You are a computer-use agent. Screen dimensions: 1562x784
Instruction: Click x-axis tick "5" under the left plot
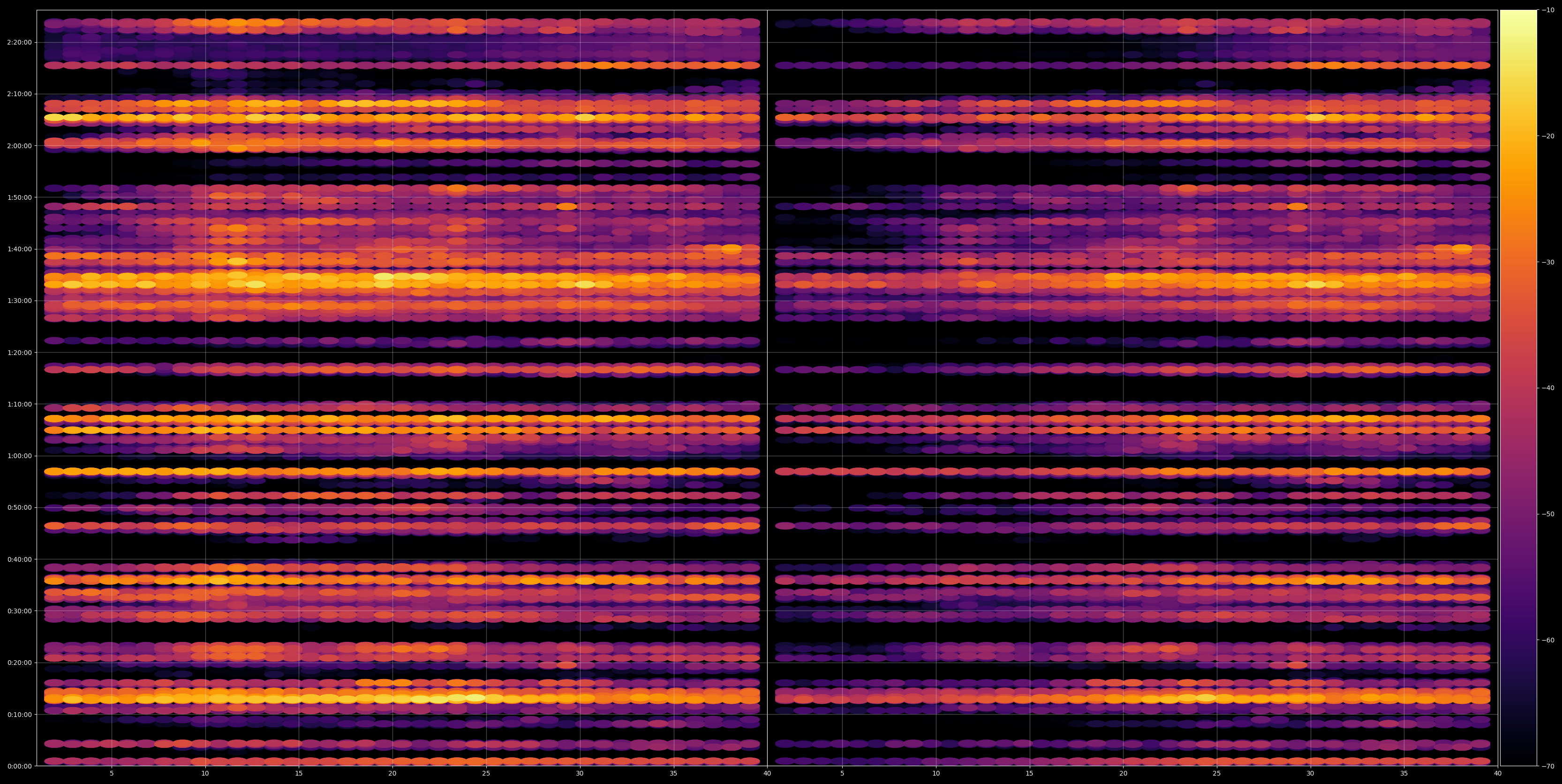[x=112, y=774]
